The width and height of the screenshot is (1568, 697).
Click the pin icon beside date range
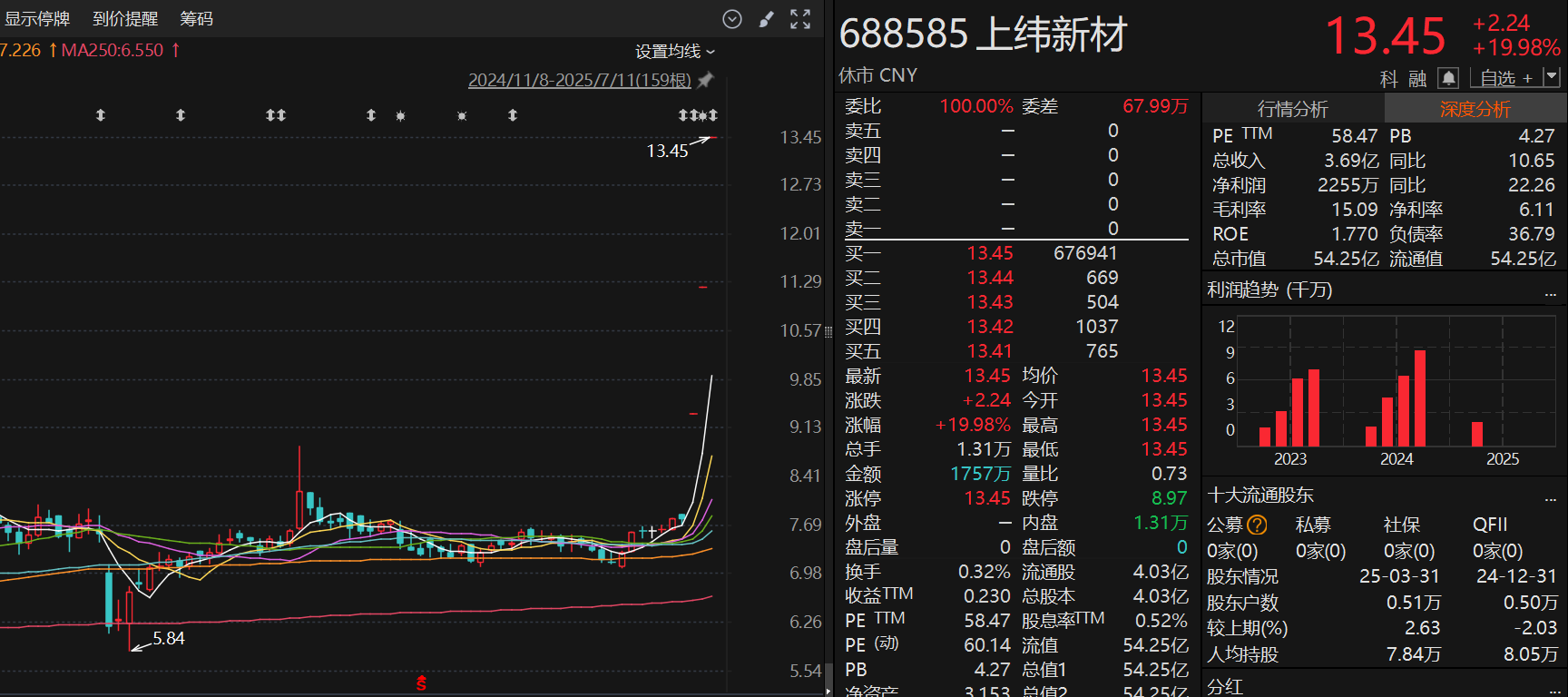(705, 80)
